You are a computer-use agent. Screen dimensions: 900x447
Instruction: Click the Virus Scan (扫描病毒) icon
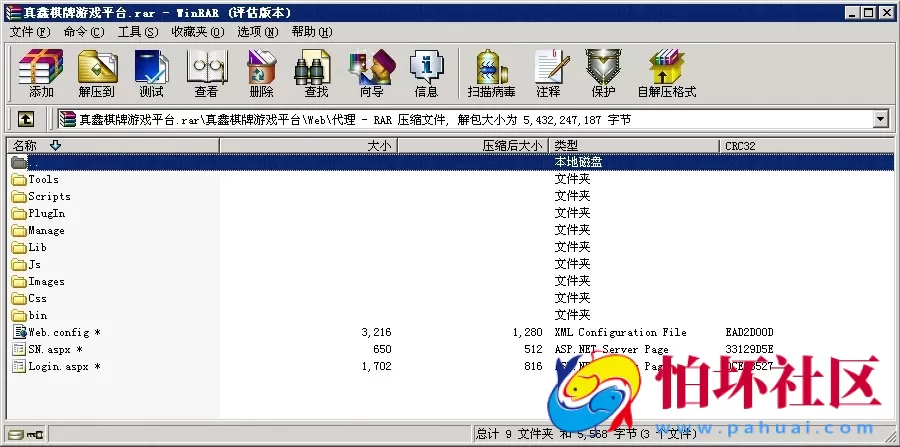pyautogui.click(x=491, y=73)
